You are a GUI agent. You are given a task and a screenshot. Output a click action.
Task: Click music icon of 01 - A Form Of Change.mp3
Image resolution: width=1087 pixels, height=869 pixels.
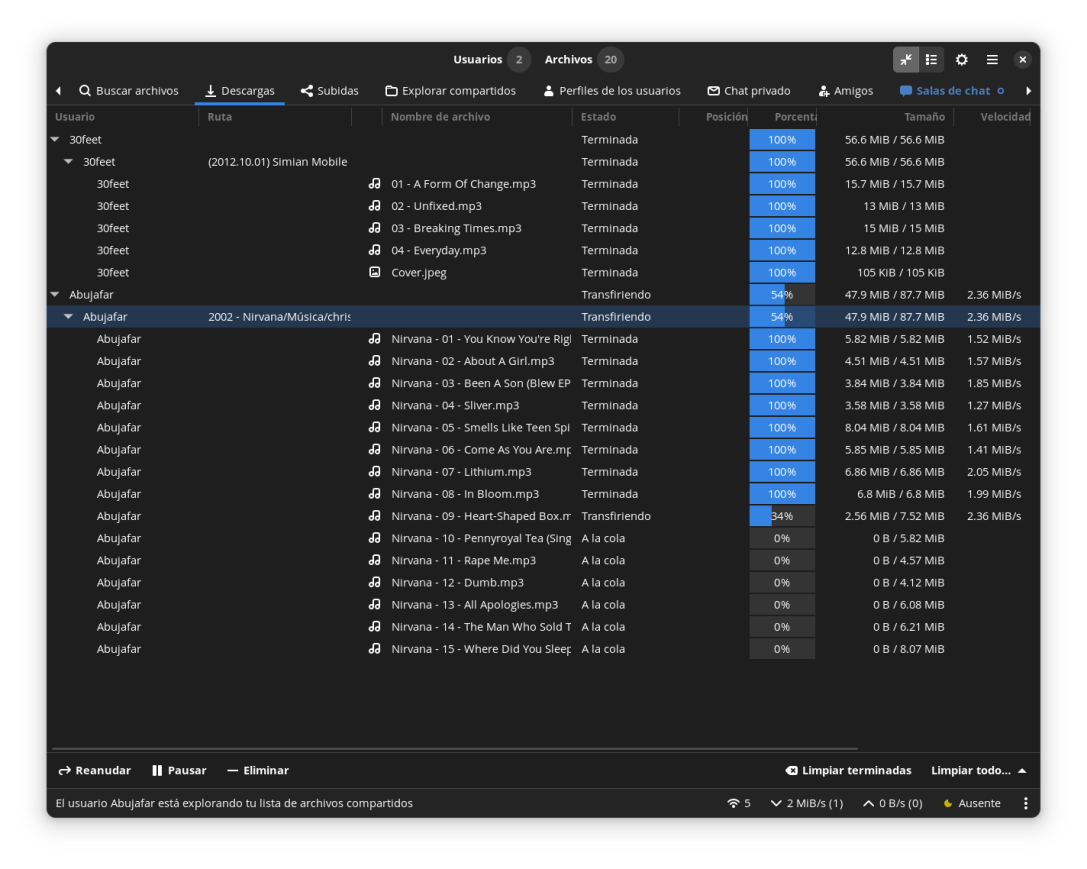pyautogui.click(x=374, y=184)
